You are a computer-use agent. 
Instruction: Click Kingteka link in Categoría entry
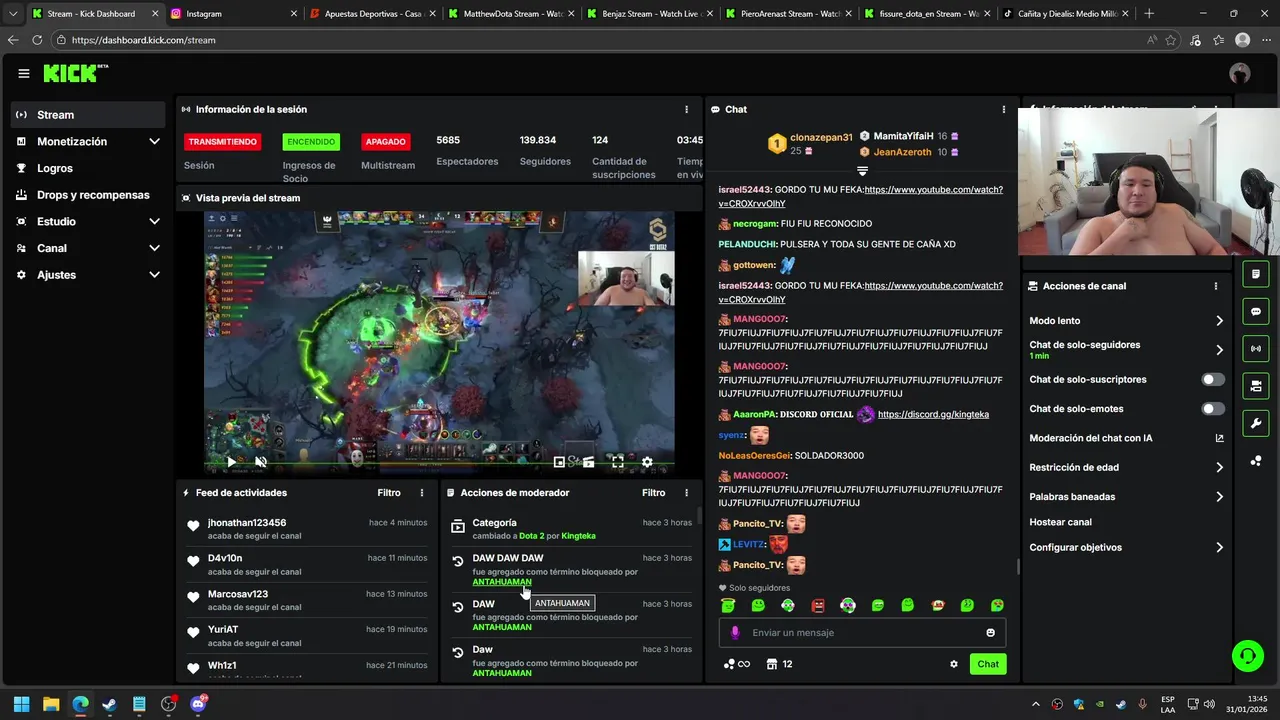coord(578,536)
